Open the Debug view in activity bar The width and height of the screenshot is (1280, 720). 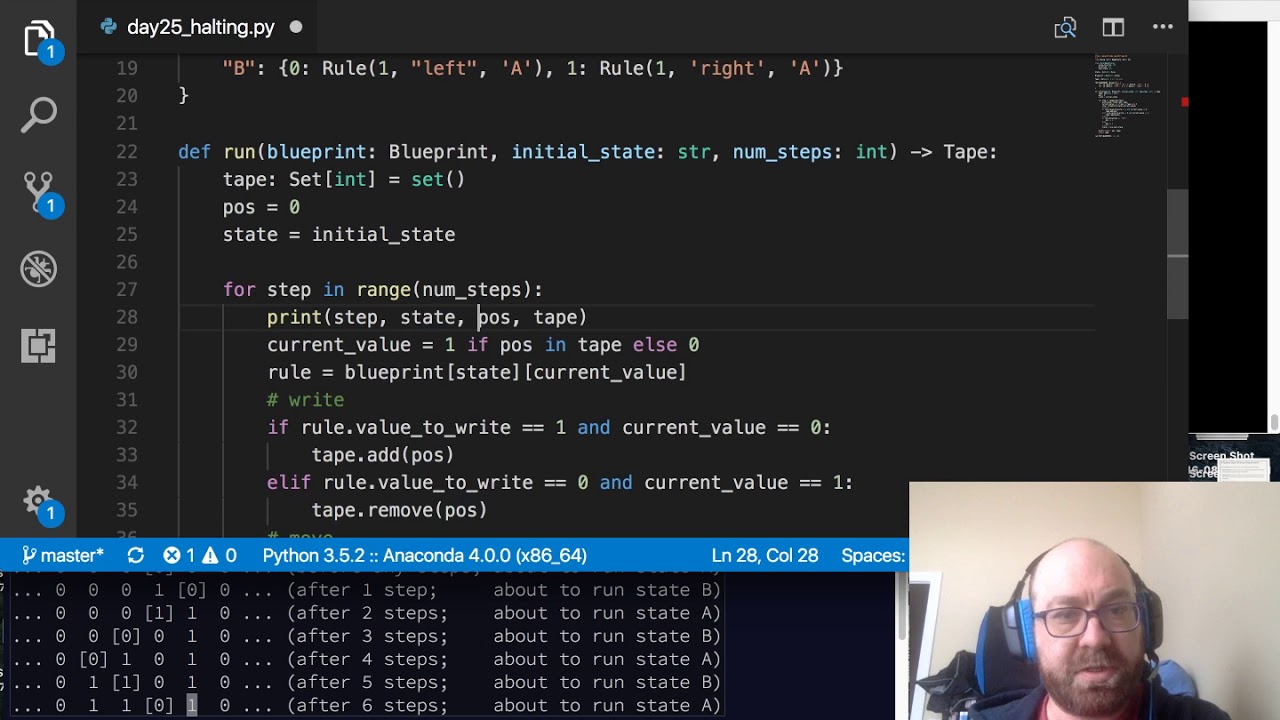tap(38, 269)
